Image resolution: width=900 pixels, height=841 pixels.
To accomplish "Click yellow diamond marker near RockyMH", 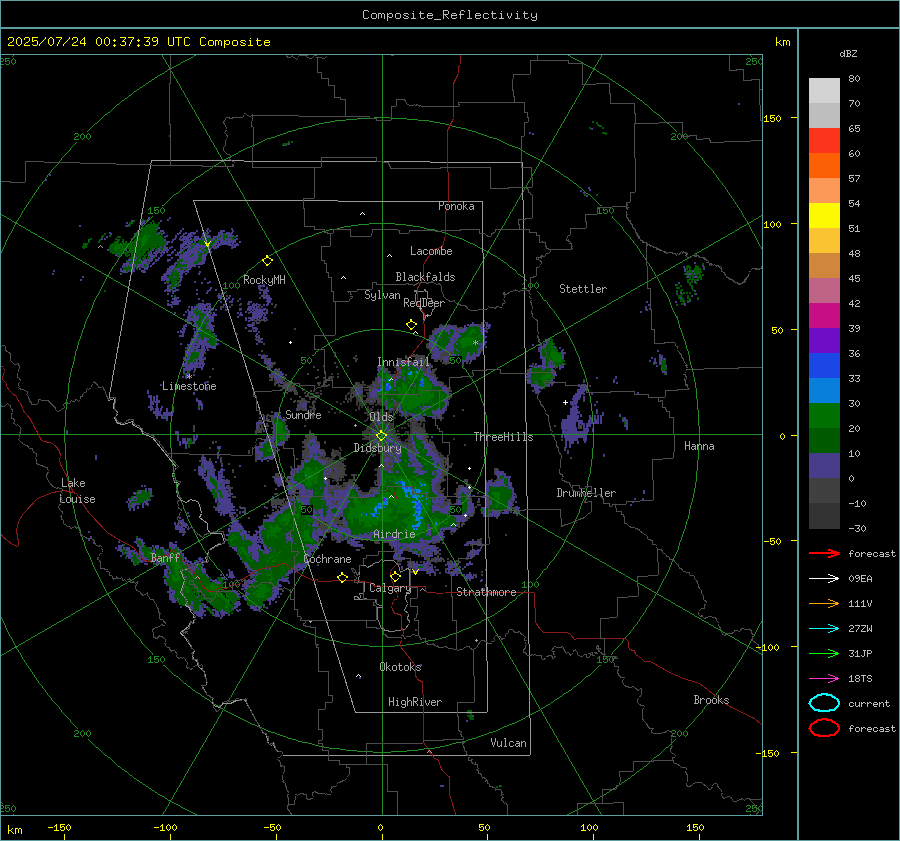I will click(x=267, y=261).
